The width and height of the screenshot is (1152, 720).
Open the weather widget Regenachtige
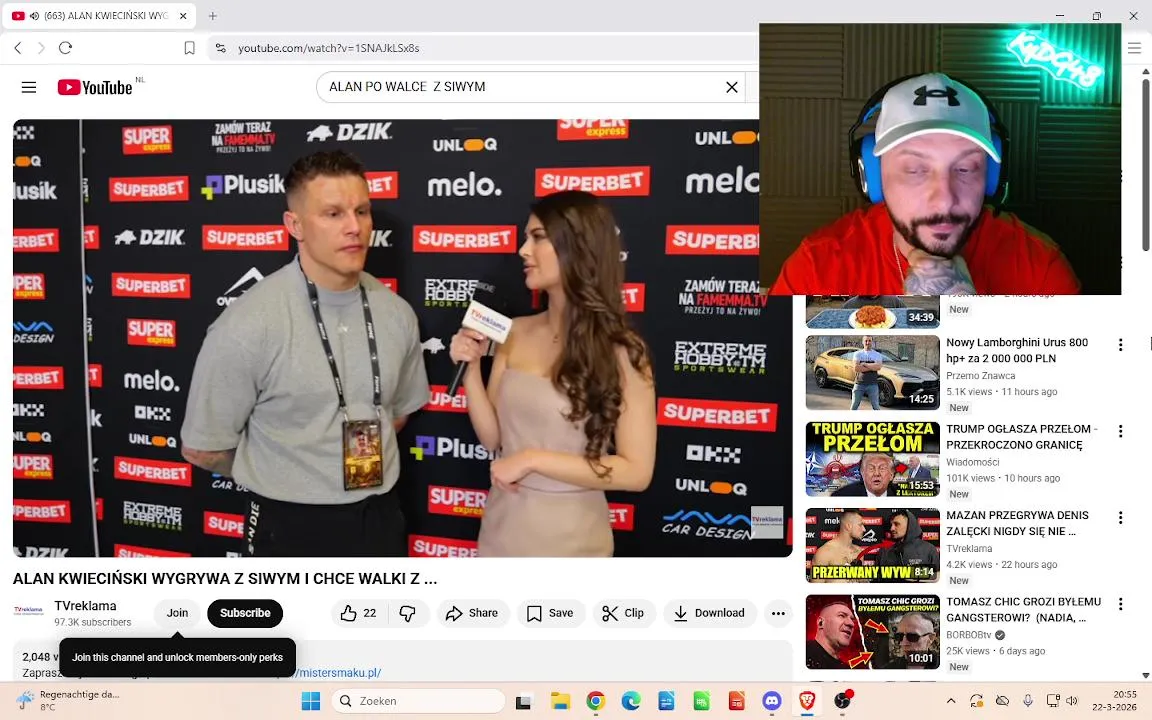tap(68, 700)
